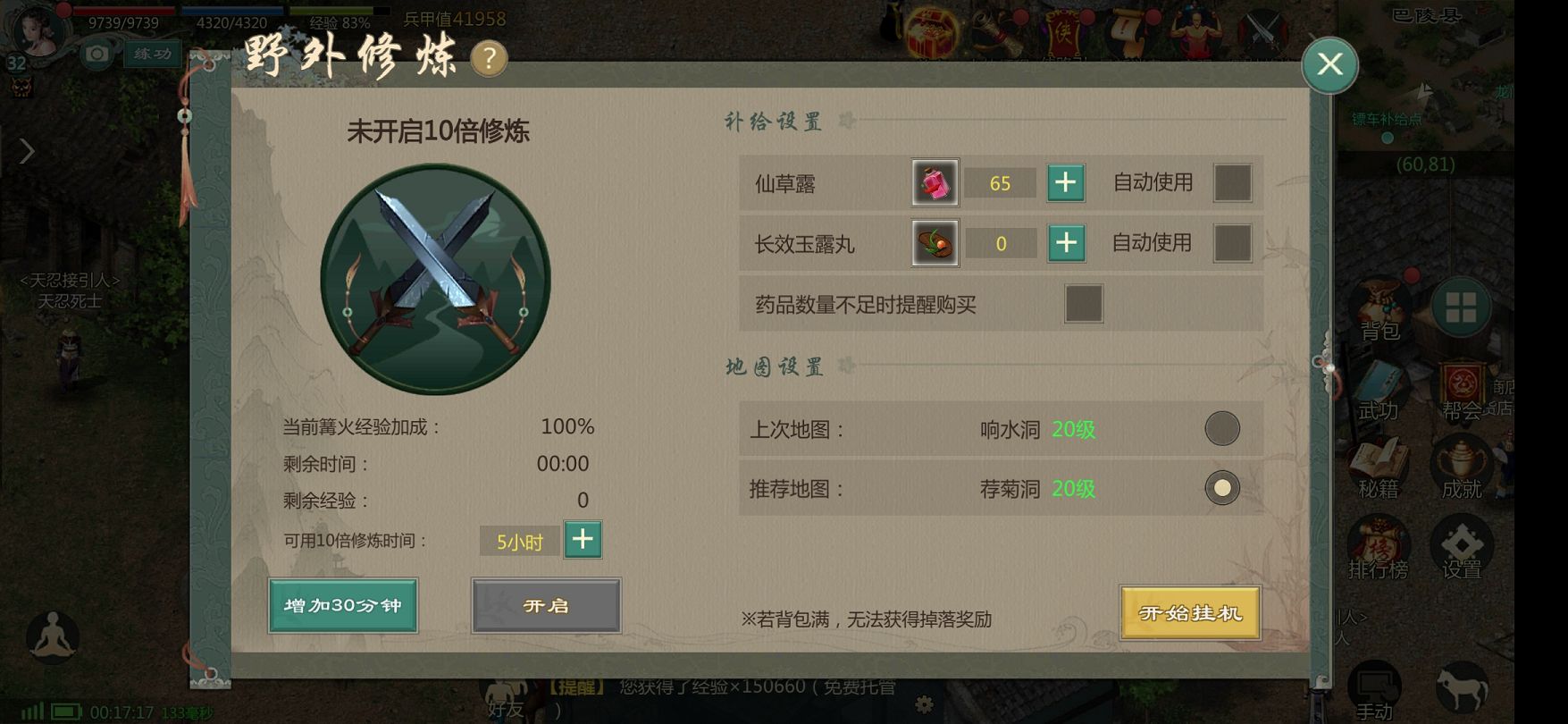The image size is (1568, 724).
Task: Tap the meditation pose icon
Action: (52, 636)
